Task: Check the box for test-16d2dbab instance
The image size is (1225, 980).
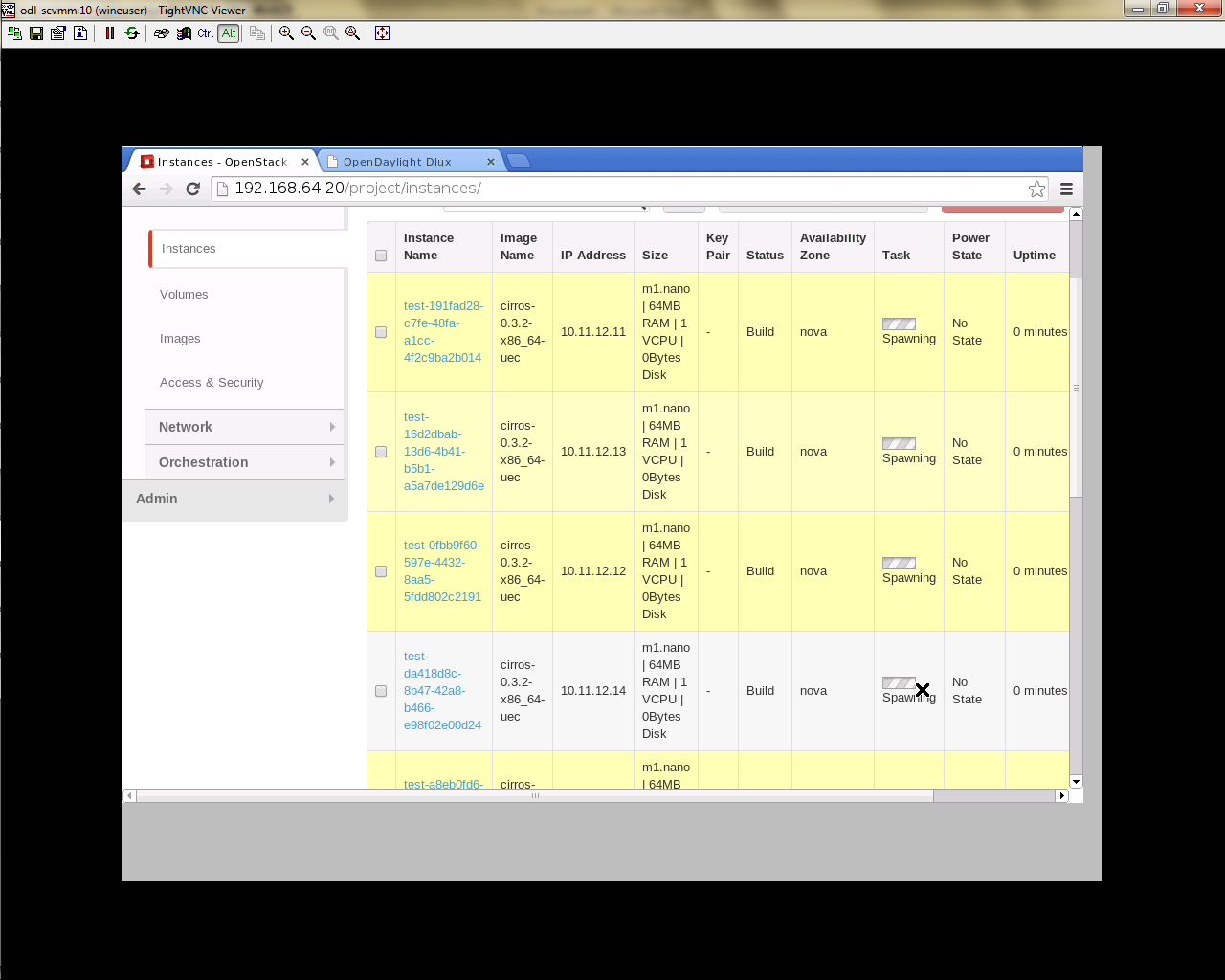Action: pos(381,452)
